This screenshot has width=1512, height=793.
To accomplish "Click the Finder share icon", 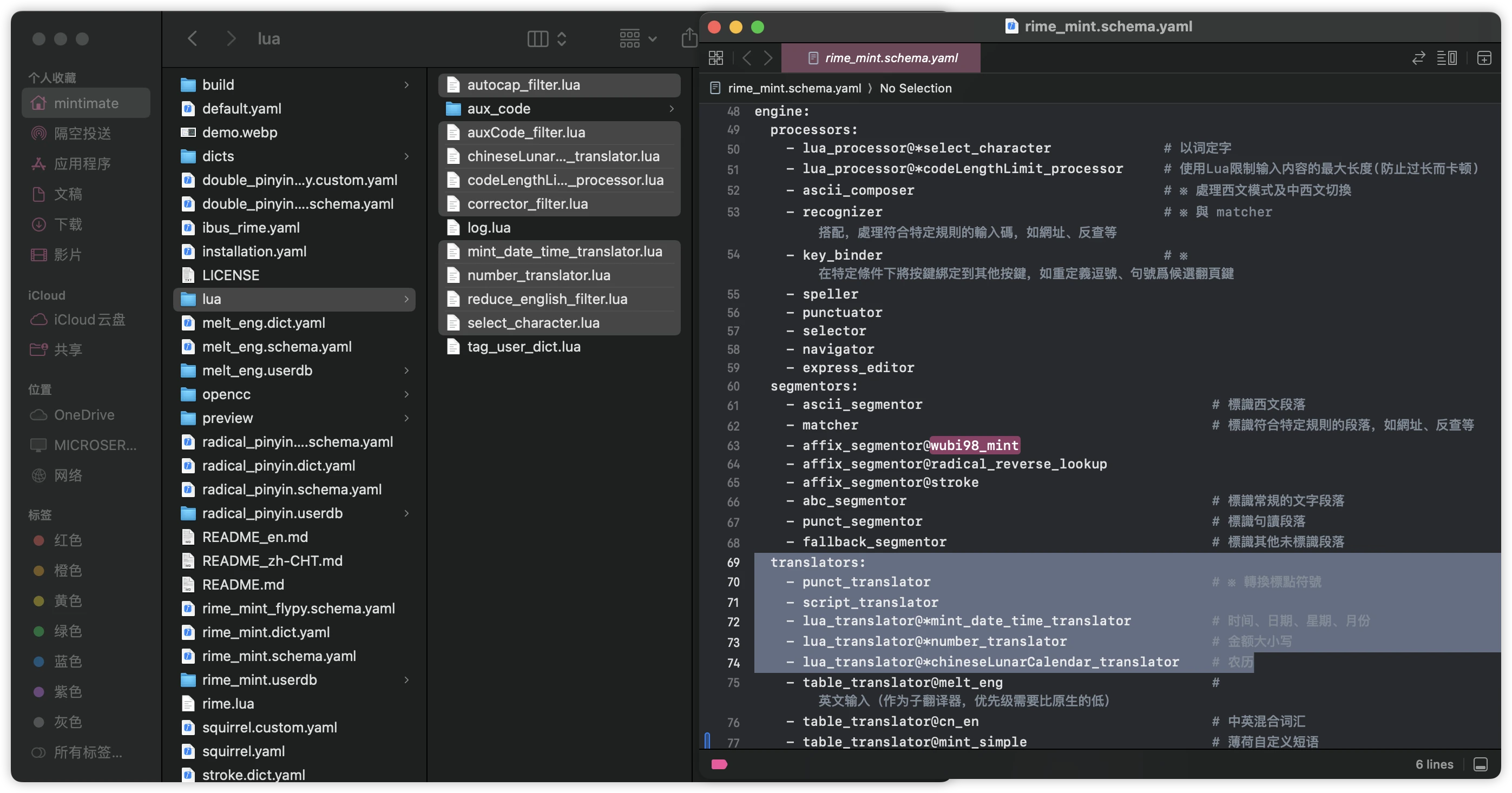I will [x=689, y=39].
